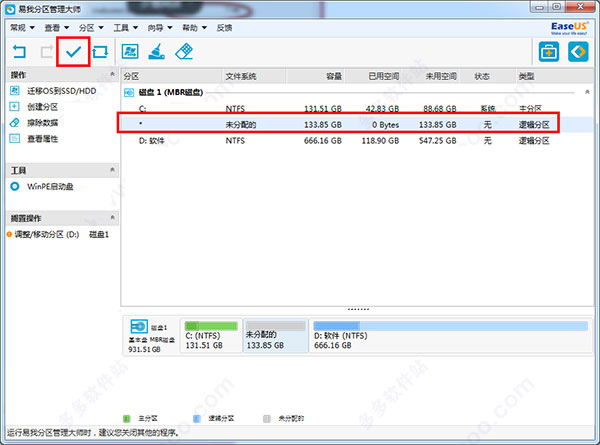Click the wipe data eraser toolbar icon
Viewport: 600px width, 445px height.
pos(184,51)
